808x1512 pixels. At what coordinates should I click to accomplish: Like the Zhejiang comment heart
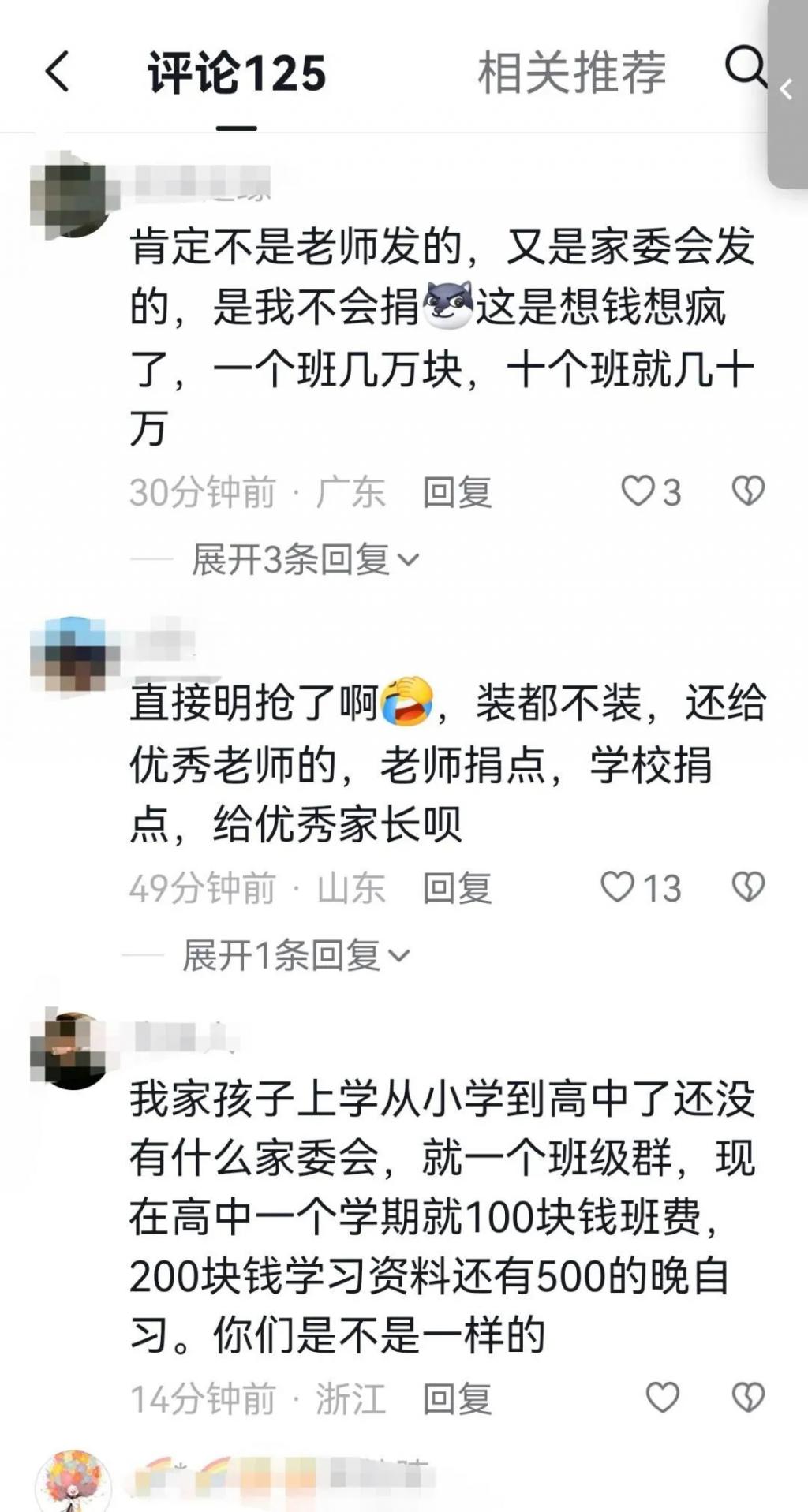(662, 1398)
